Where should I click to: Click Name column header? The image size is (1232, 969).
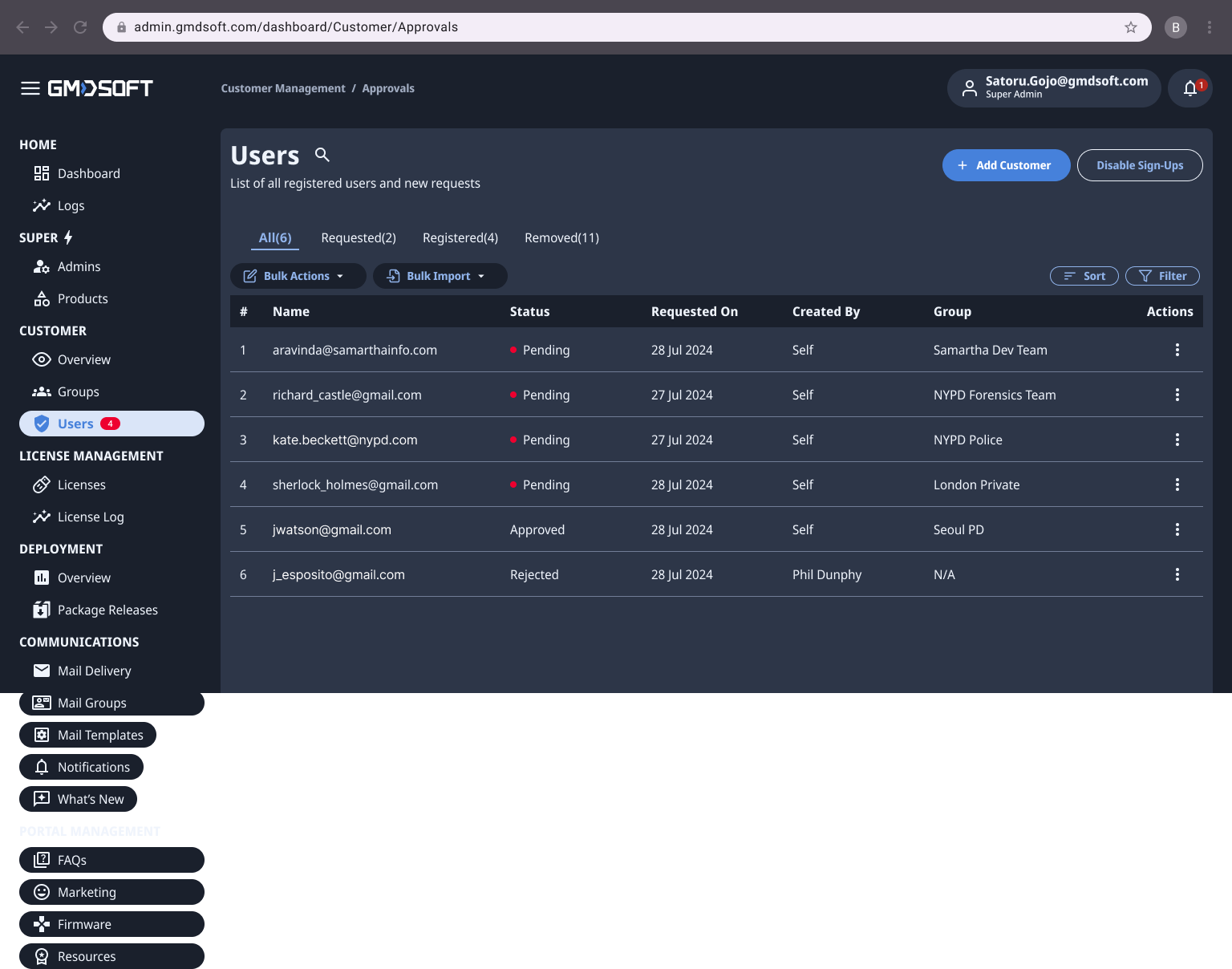291,311
